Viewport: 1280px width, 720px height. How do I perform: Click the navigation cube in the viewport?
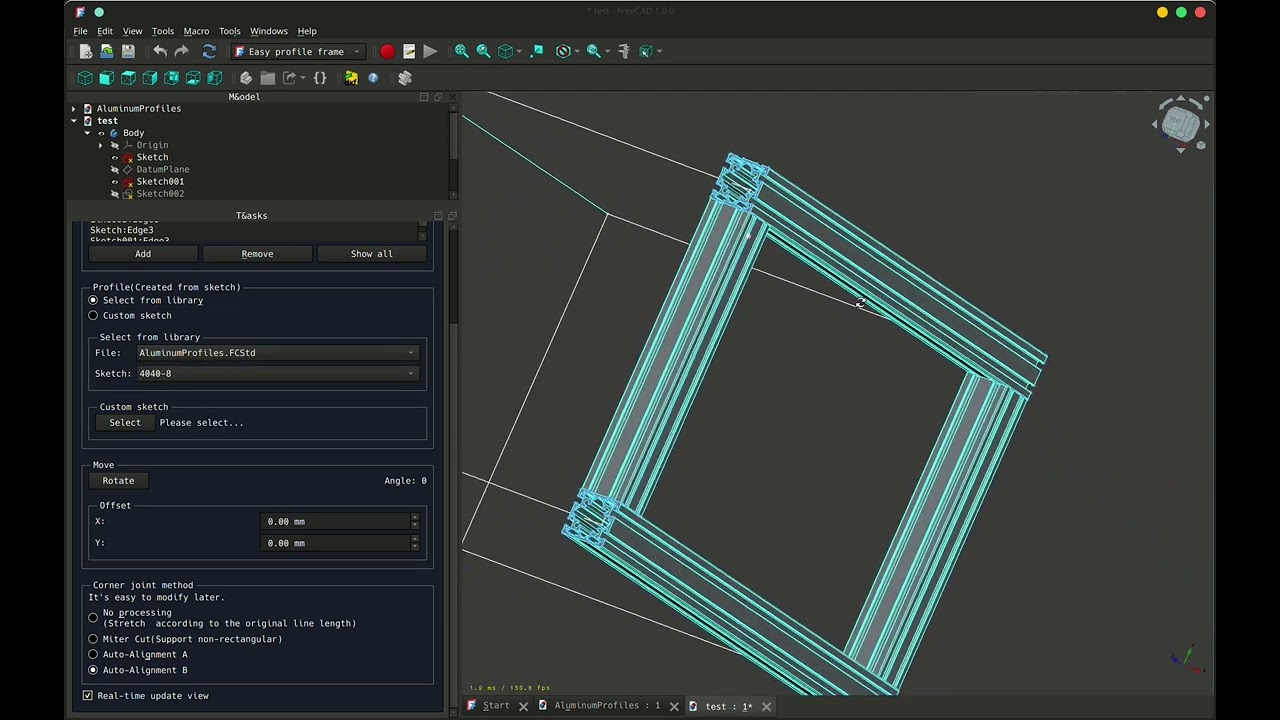click(1181, 124)
